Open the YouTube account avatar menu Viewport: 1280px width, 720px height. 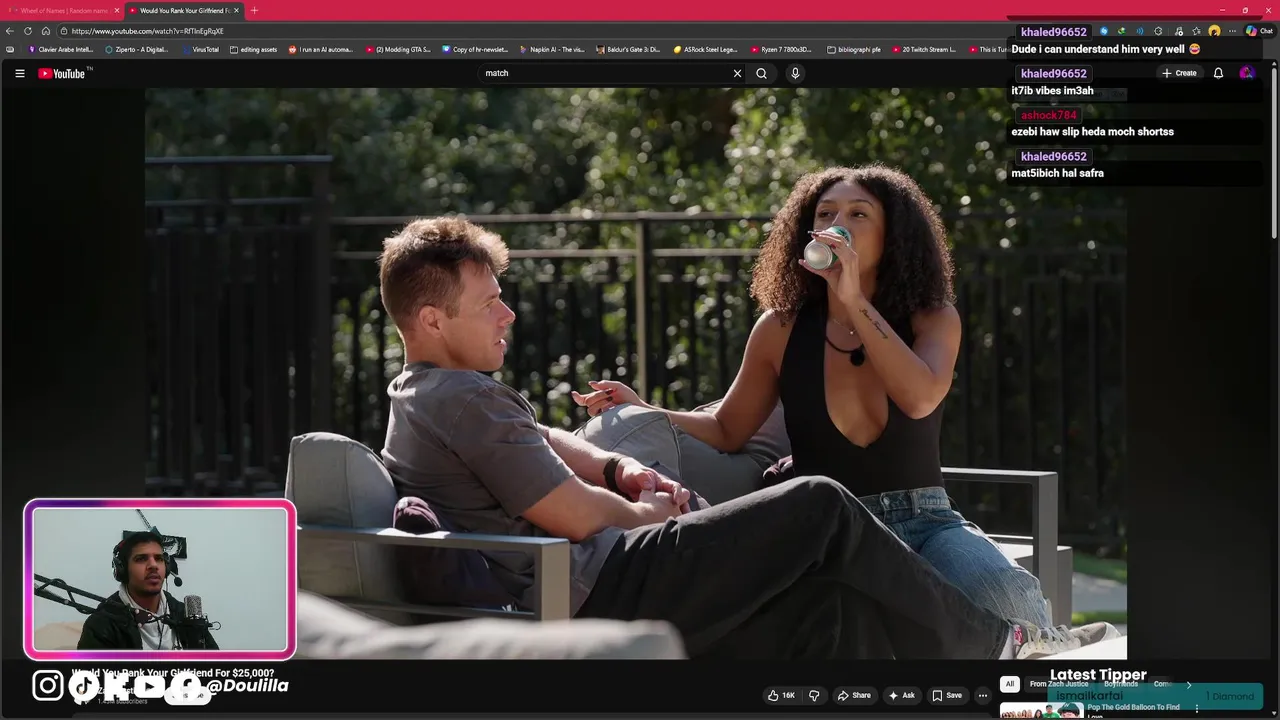(1246, 73)
